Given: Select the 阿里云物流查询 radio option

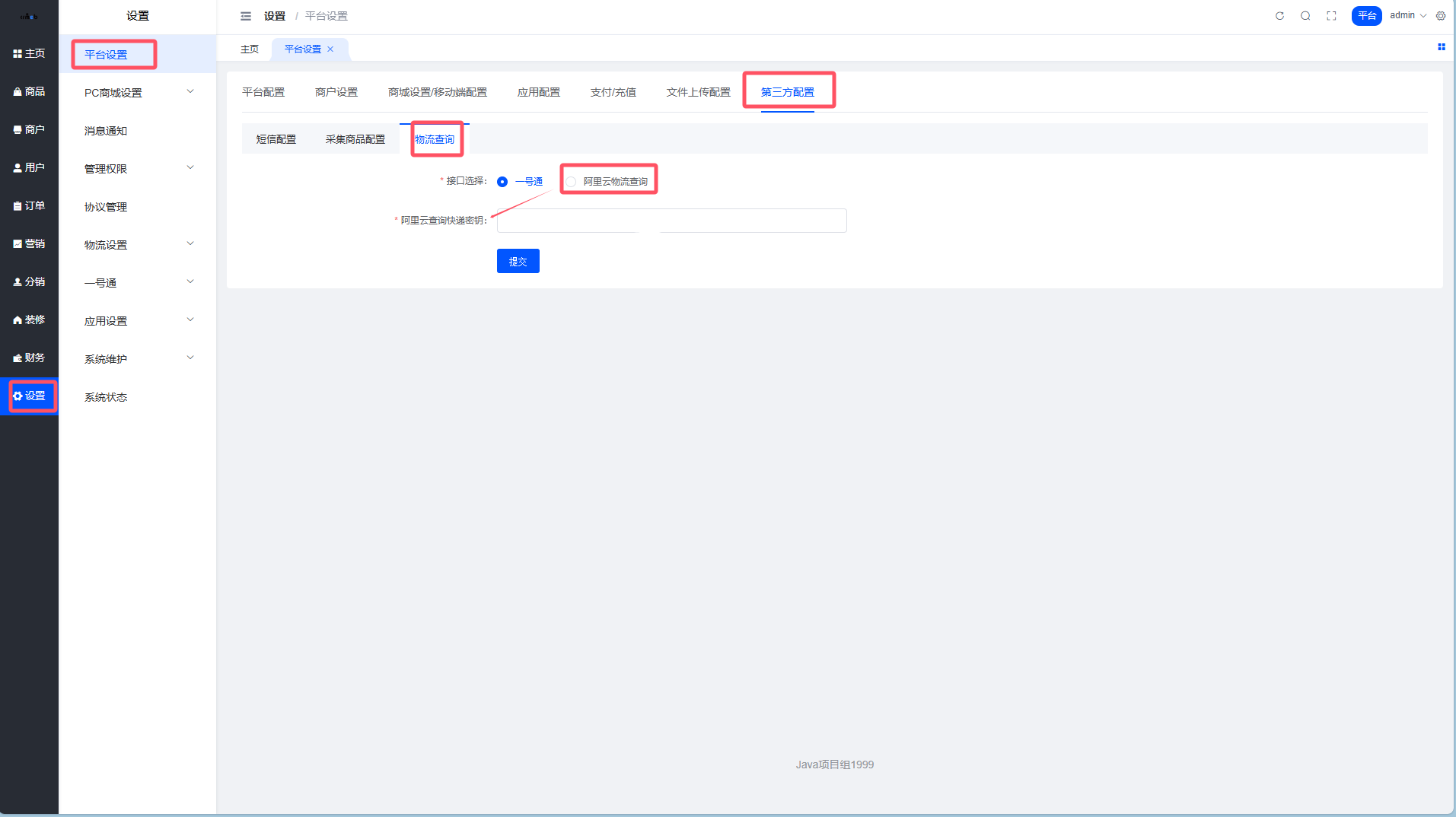Looking at the screenshot, I should (x=571, y=182).
